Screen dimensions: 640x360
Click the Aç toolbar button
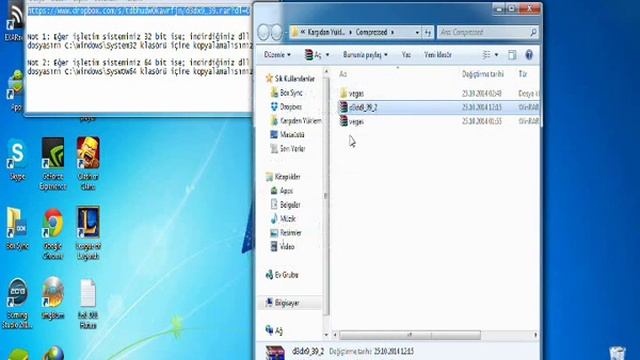pos(313,55)
